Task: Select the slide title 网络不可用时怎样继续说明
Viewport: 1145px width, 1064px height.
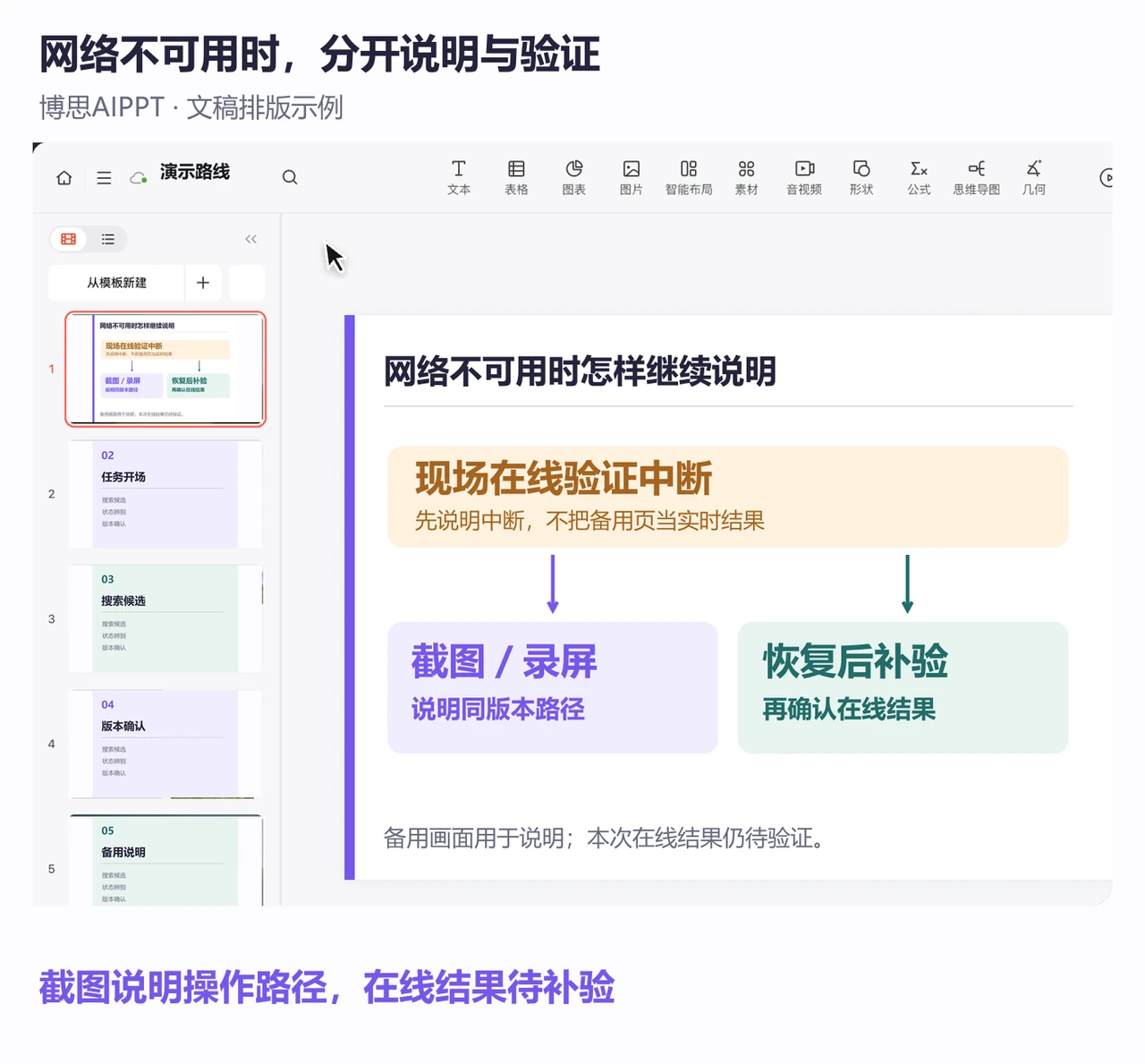Action: [580, 370]
